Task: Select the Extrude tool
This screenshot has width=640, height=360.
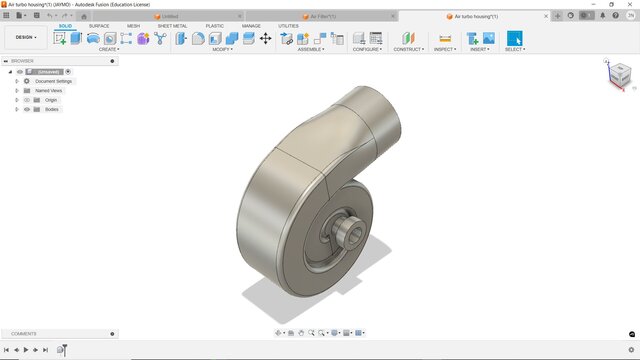Action: [x=76, y=38]
